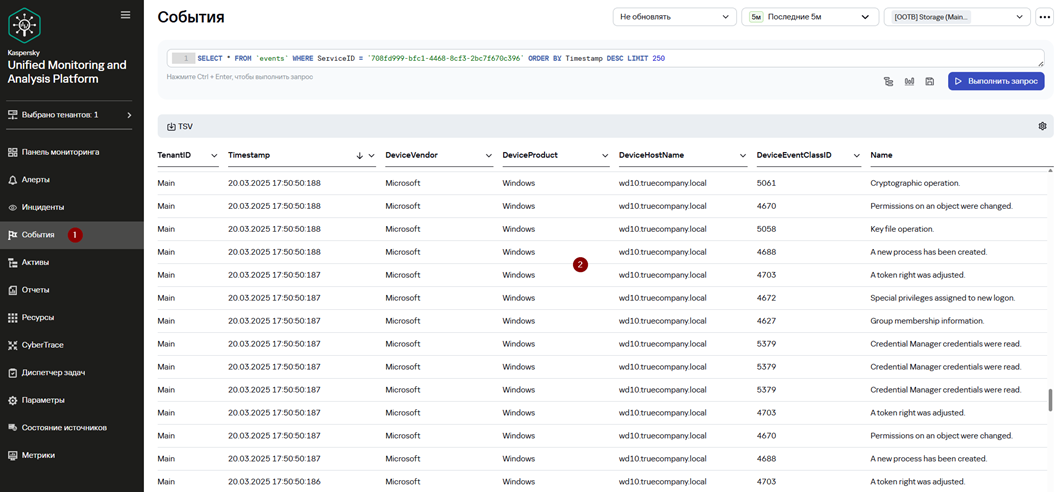Open the Метрики section

[x=72, y=455]
